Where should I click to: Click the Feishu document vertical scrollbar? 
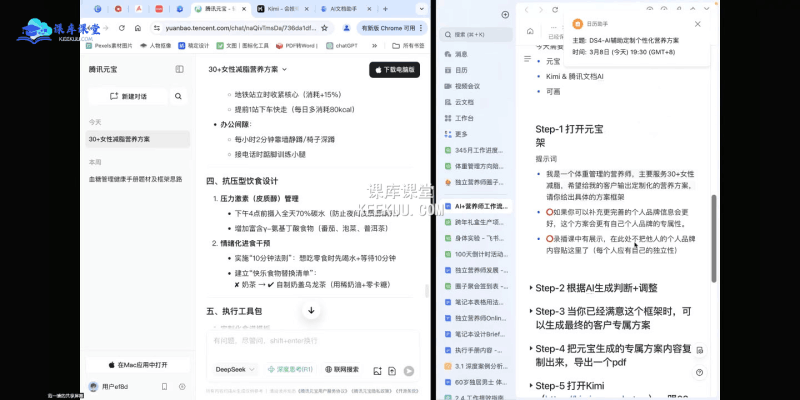click(x=714, y=238)
